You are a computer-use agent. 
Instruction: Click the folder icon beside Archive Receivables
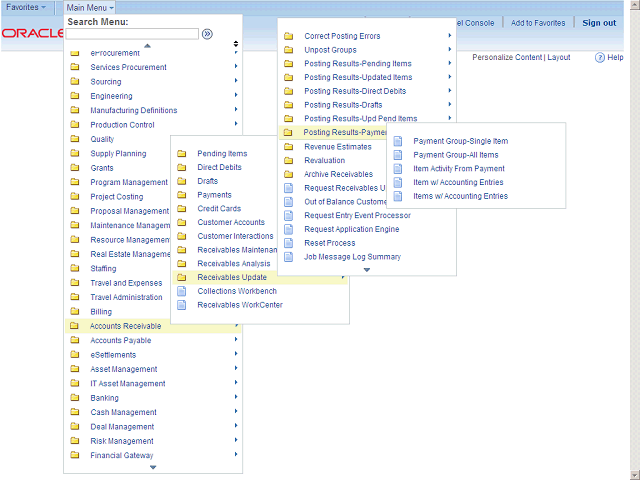(x=289, y=174)
